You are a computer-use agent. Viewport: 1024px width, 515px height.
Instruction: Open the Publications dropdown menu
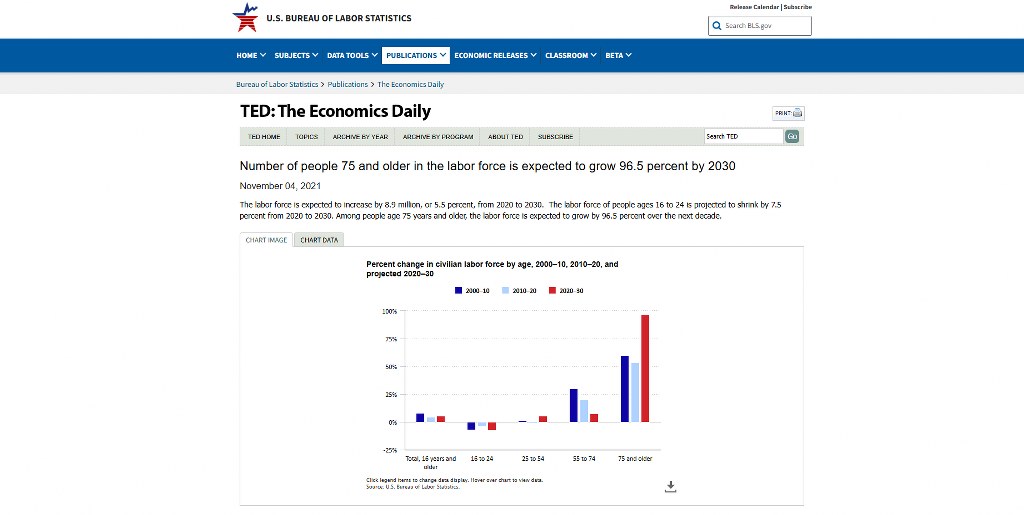(x=416, y=55)
